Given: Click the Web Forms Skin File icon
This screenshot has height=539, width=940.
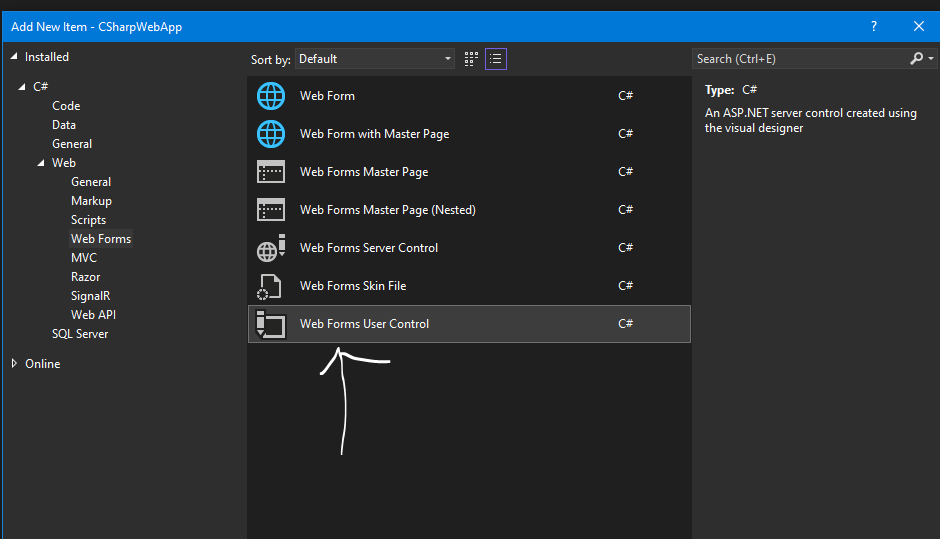Looking at the screenshot, I should [x=269, y=286].
